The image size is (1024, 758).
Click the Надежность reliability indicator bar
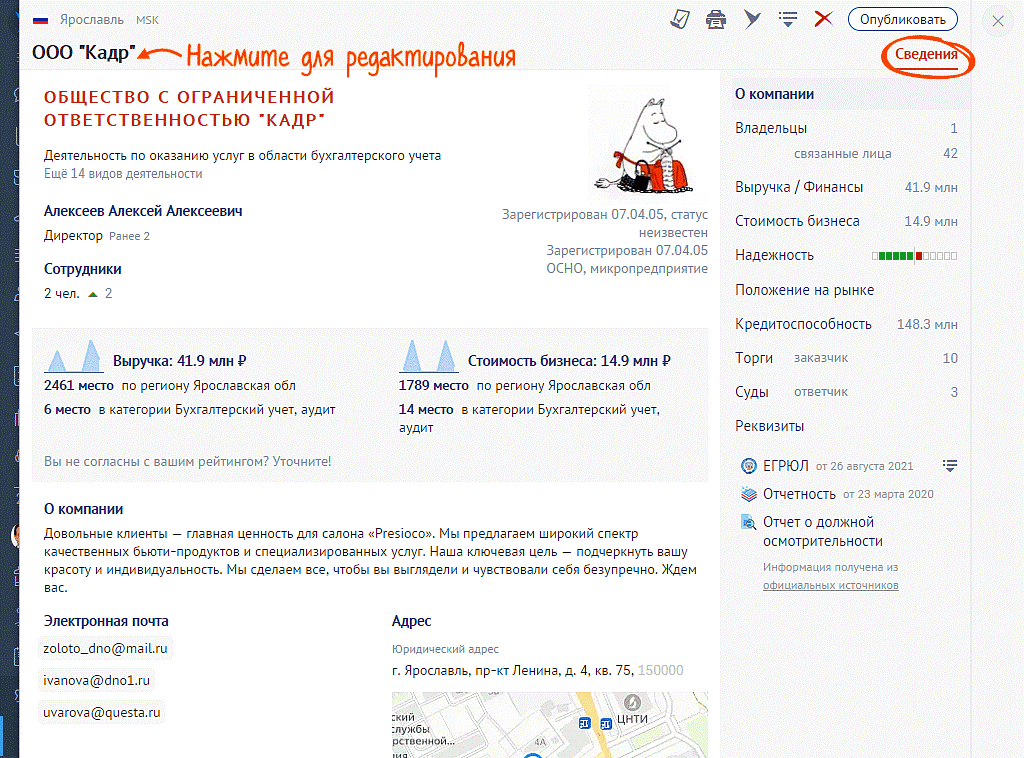coord(914,256)
